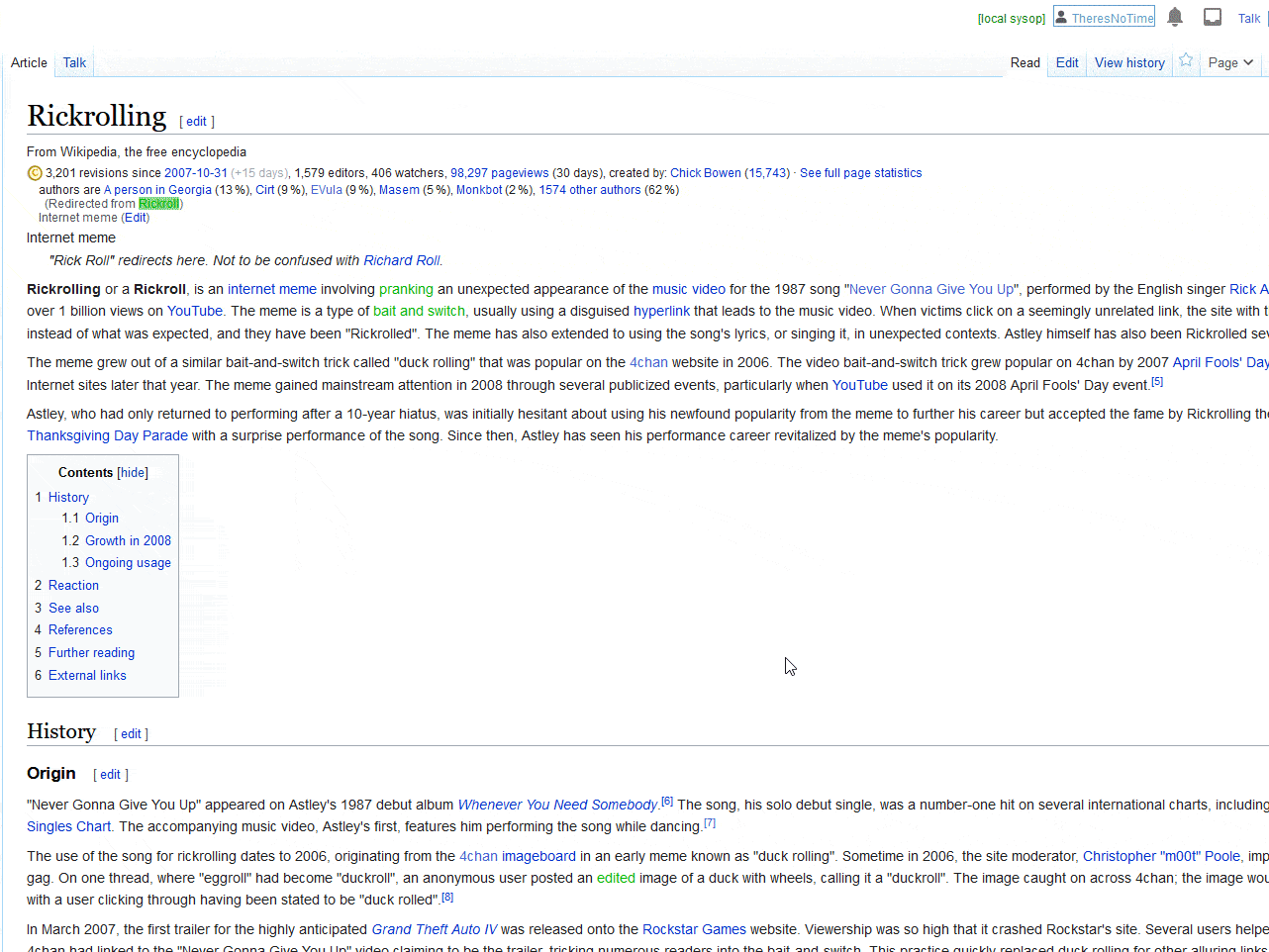This screenshot has width=1269, height=952.
Task: Open reference footnote 5
Action: pyautogui.click(x=1157, y=382)
